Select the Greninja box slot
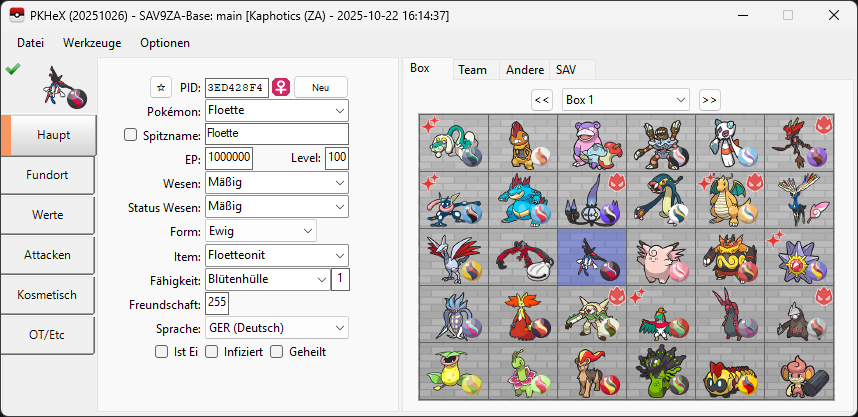The width and height of the screenshot is (858, 417). pos(454,200)
